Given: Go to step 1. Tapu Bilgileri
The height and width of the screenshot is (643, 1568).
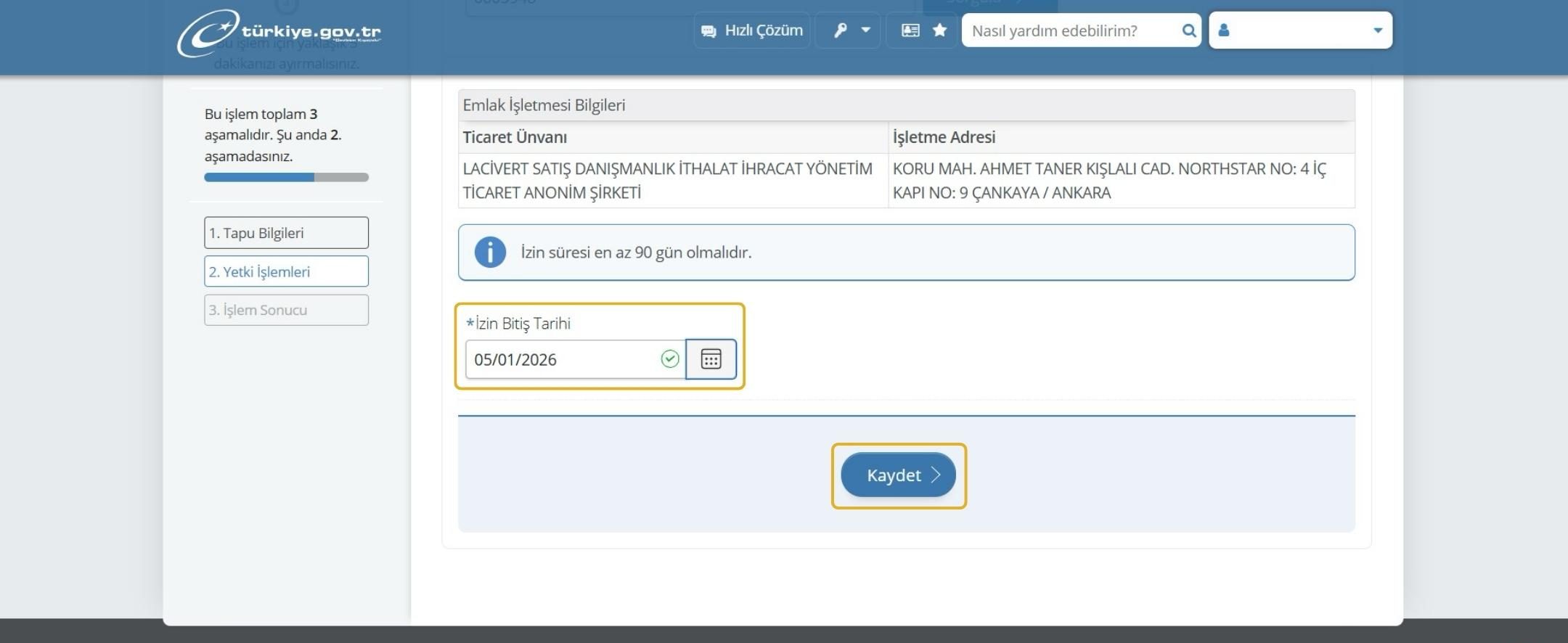Looking at the screenshot, I should 286,233.
